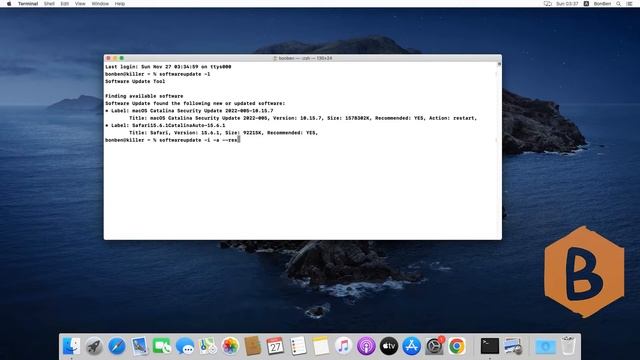Open the Edit menu
This screenshot has height=360, width=640.
click(x=64, y=4)
